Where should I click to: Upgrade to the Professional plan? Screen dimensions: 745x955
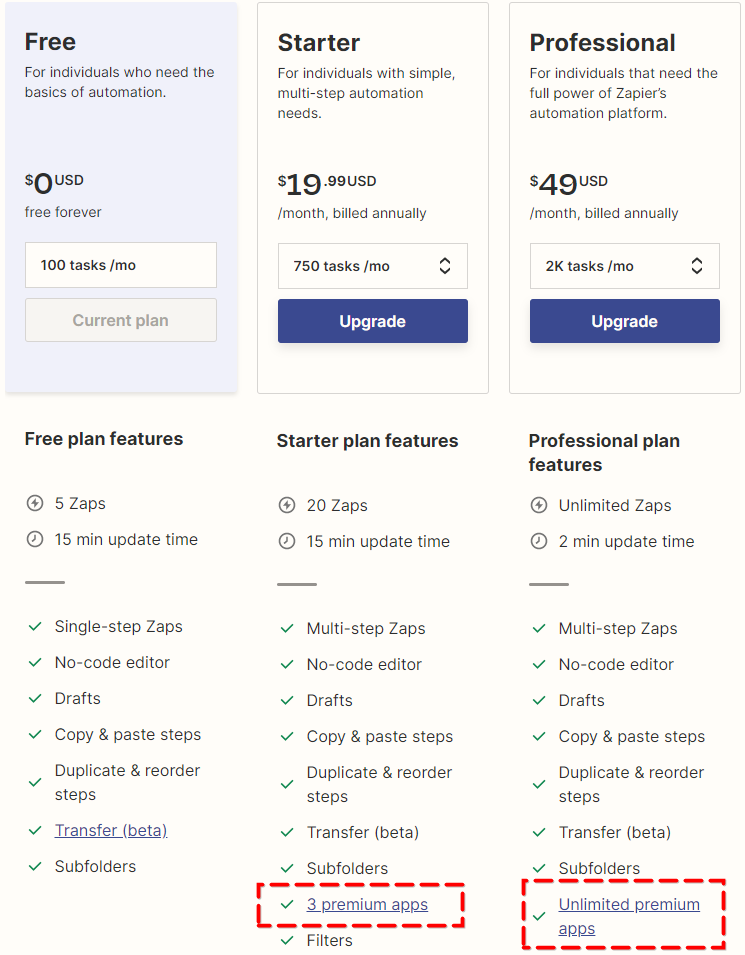tap(624, 321)
